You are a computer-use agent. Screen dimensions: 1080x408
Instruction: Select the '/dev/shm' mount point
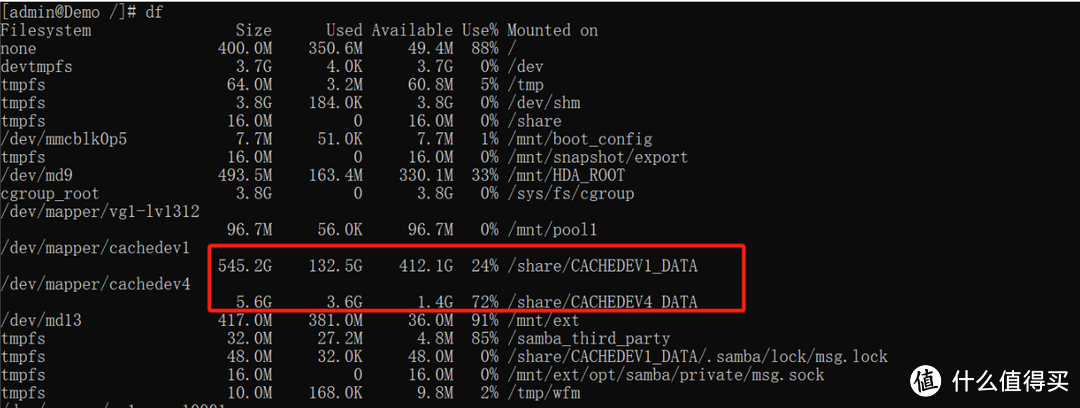[x=543, y=103]
